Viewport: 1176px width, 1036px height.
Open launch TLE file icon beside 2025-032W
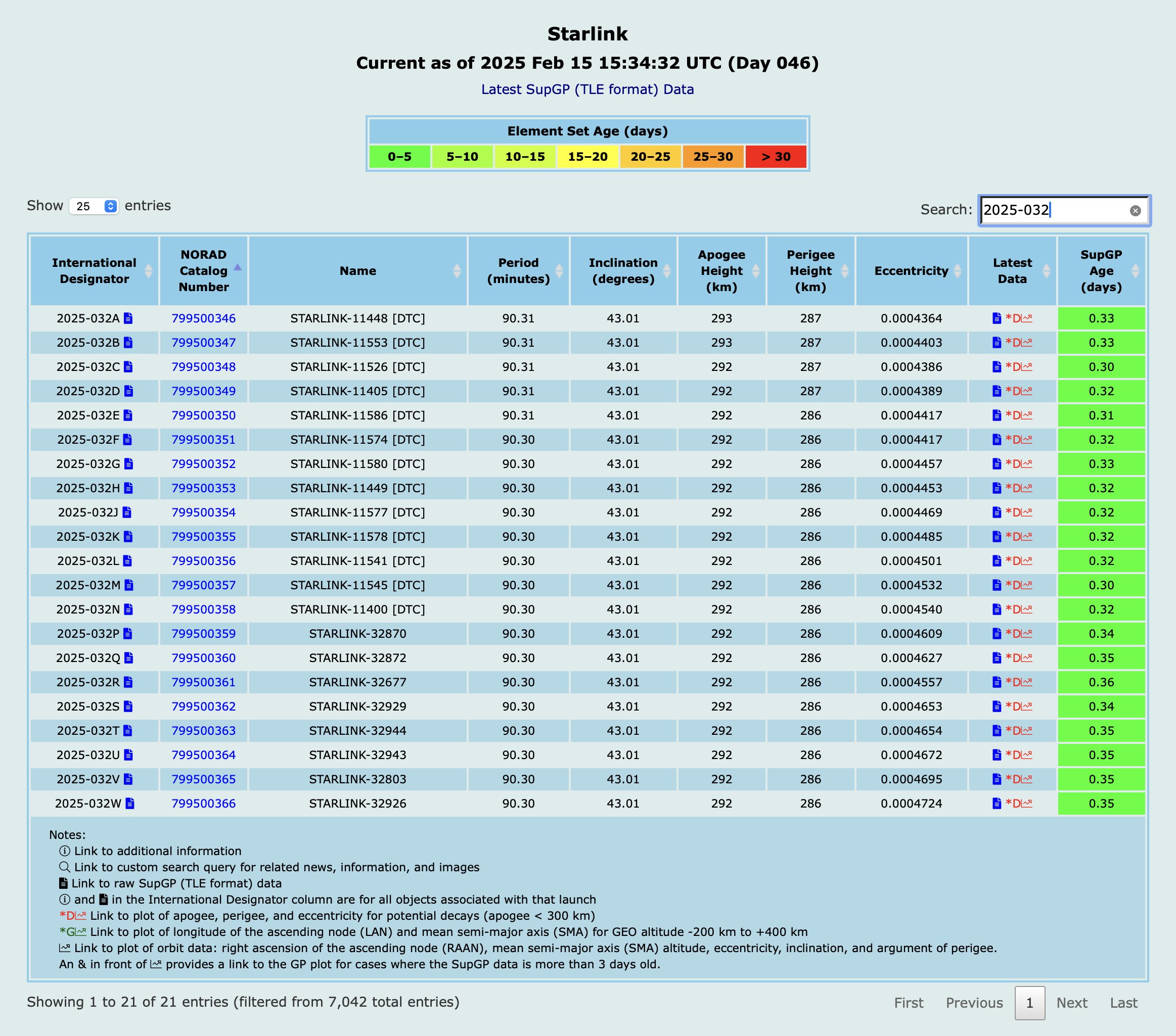coord(130,804)
